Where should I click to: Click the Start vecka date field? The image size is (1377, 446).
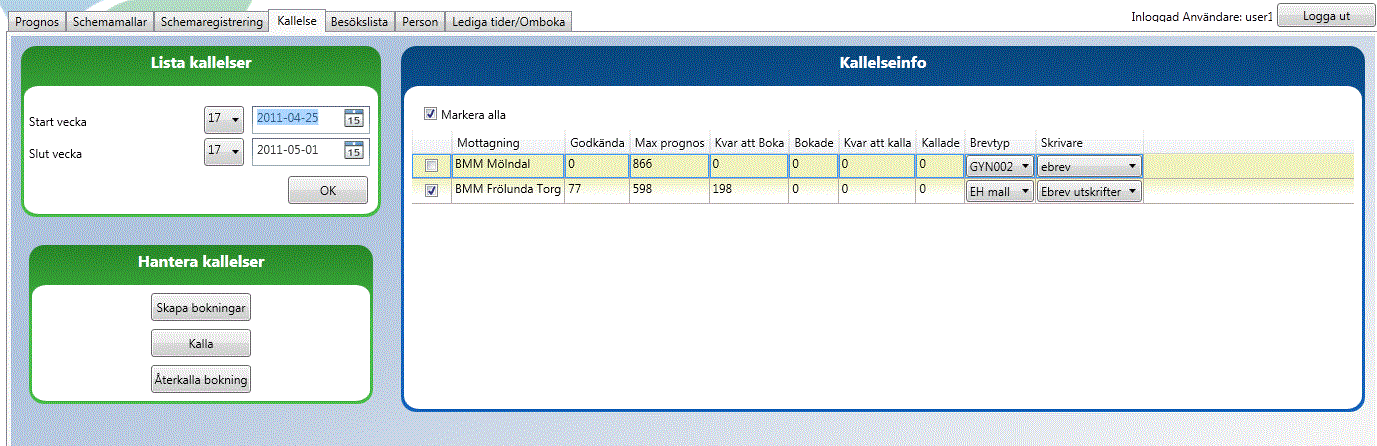tap(297, 118)
